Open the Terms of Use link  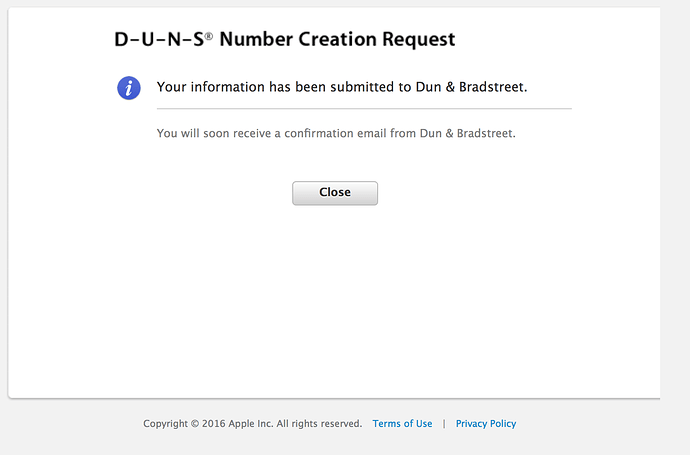tap(402, 423)
